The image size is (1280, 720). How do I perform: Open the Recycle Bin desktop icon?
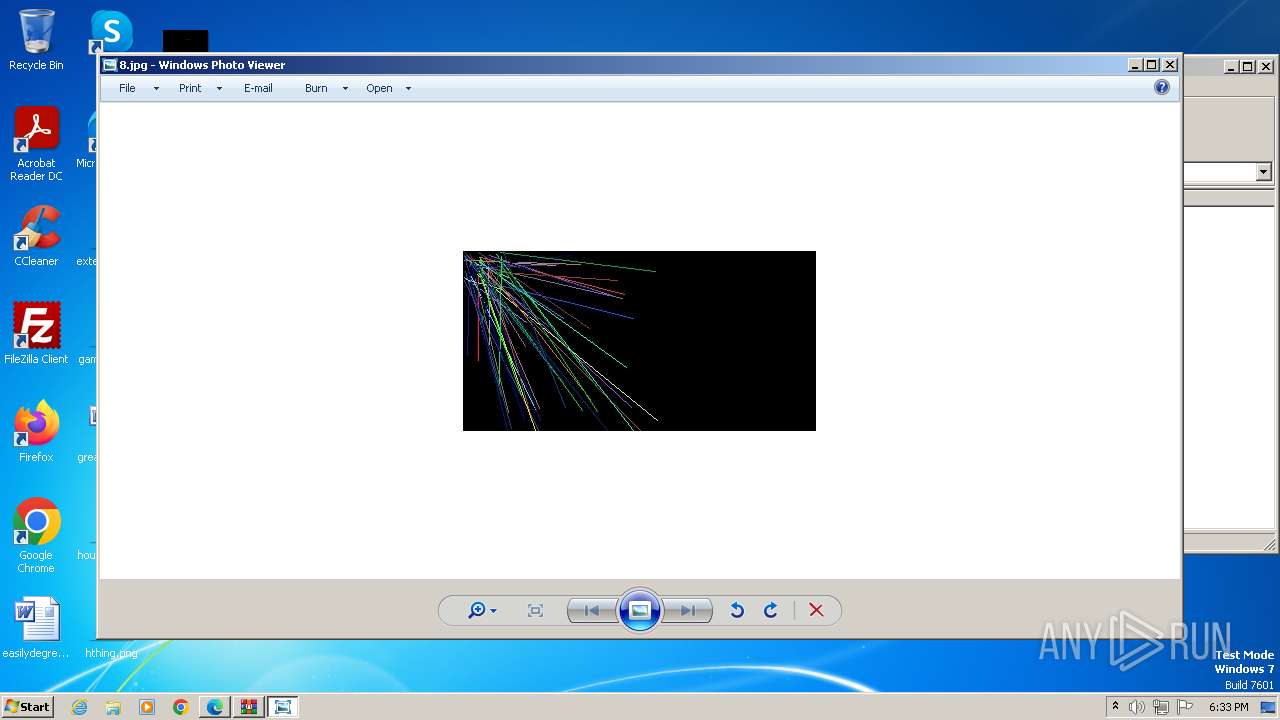click(36, 40)
